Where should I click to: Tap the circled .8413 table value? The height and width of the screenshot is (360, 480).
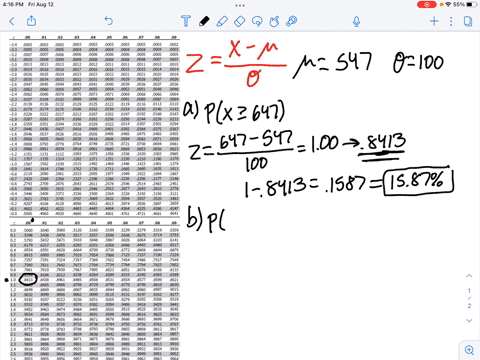click(x=28, y=279)
